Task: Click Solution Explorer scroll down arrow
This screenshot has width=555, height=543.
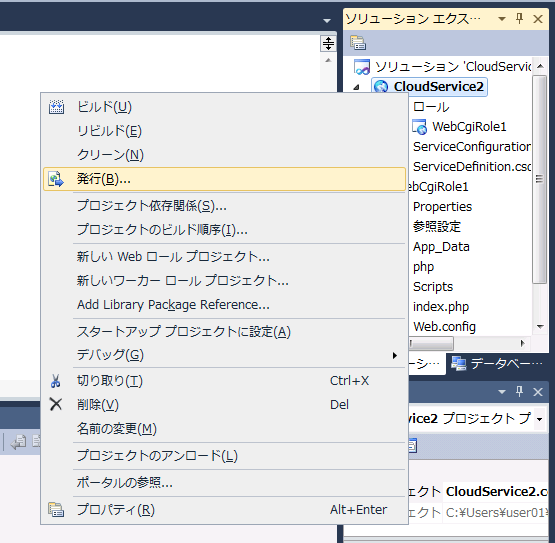Action: 540,326
